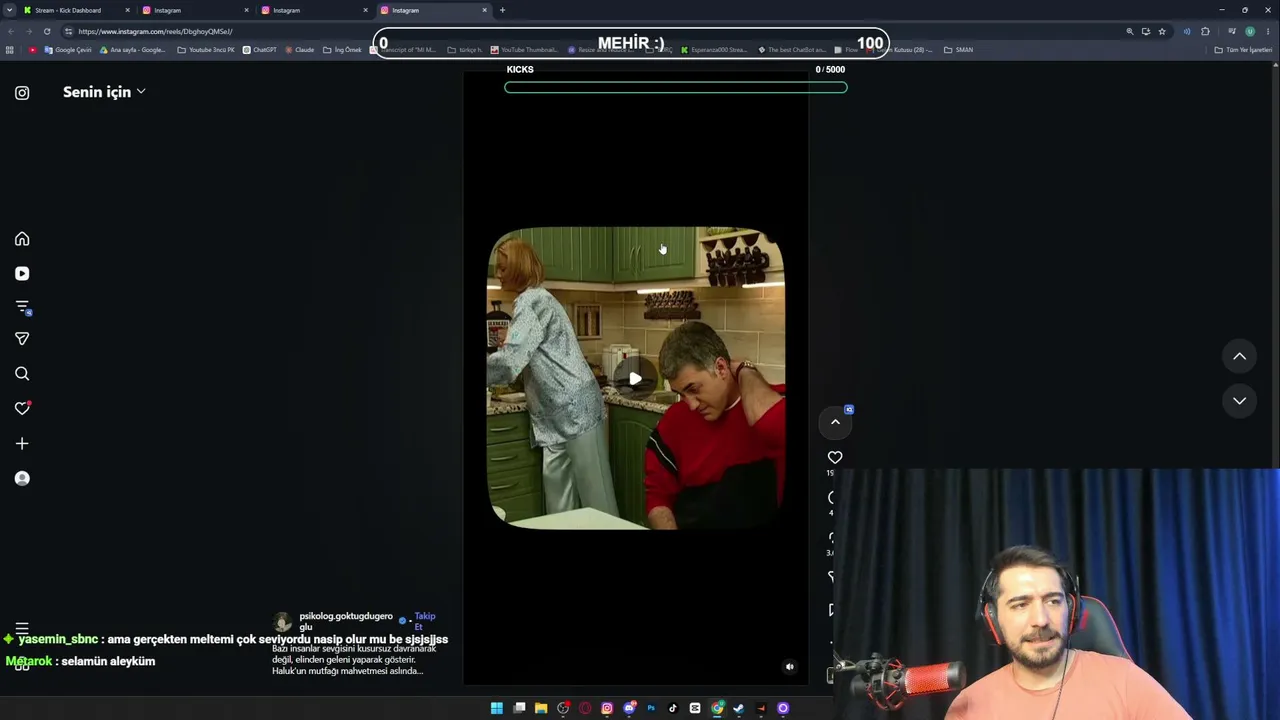Open the Claude bookmark

click(299, 50)
